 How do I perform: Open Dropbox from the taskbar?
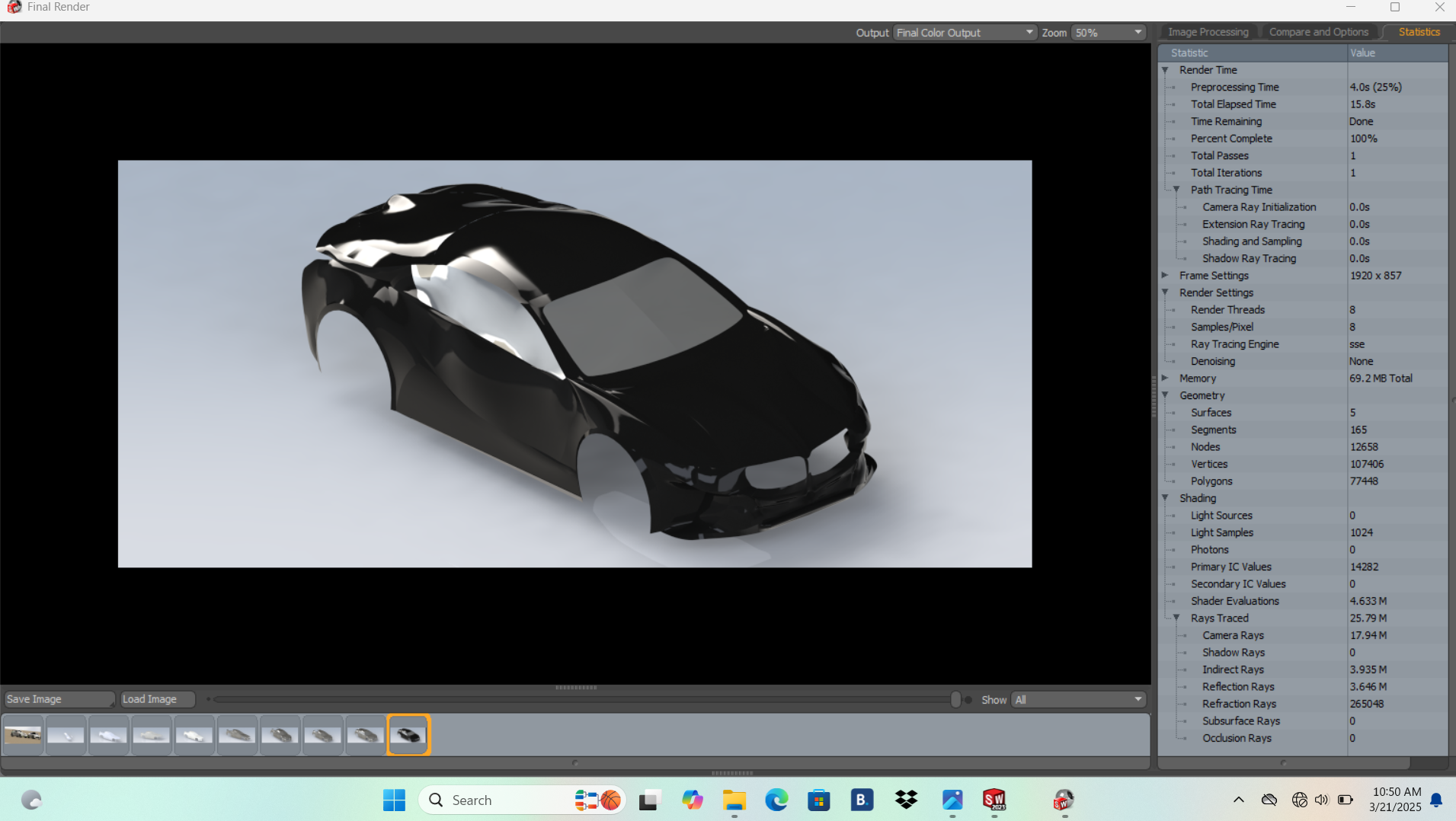906,800
